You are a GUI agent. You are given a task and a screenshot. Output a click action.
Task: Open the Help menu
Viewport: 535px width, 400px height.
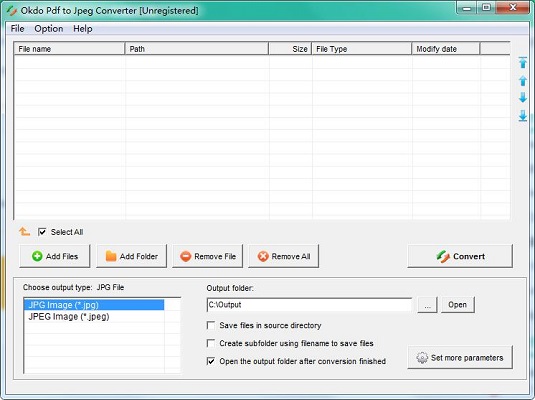click(x=83, y=29)
